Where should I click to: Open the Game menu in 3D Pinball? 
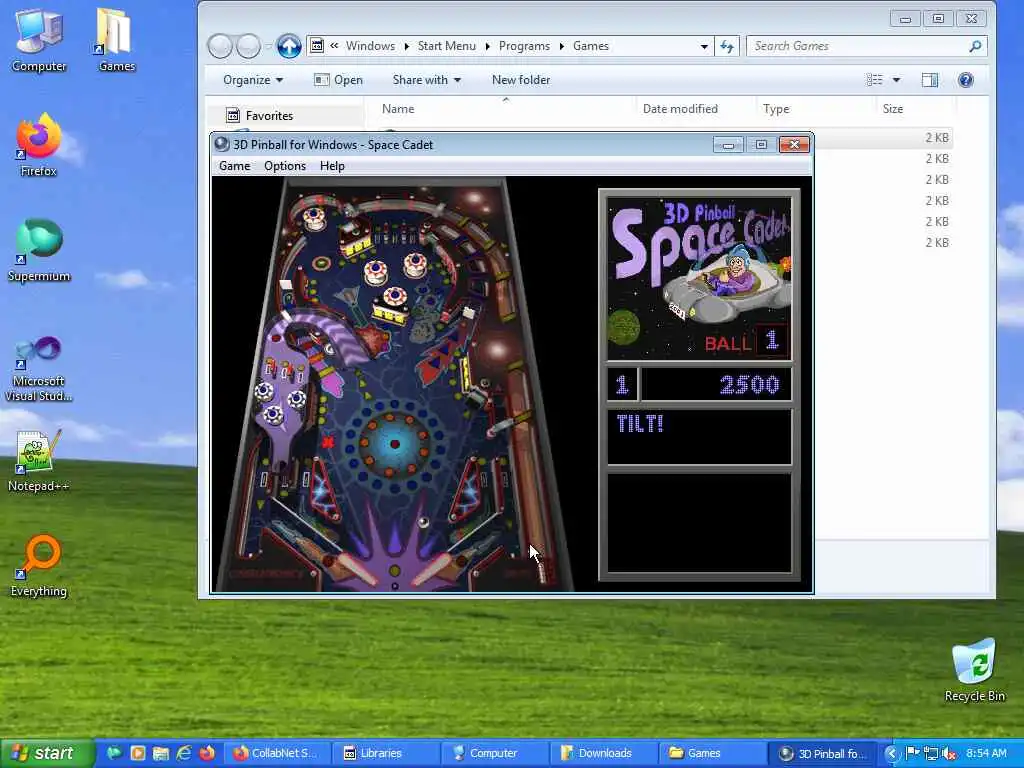point(234,166)
